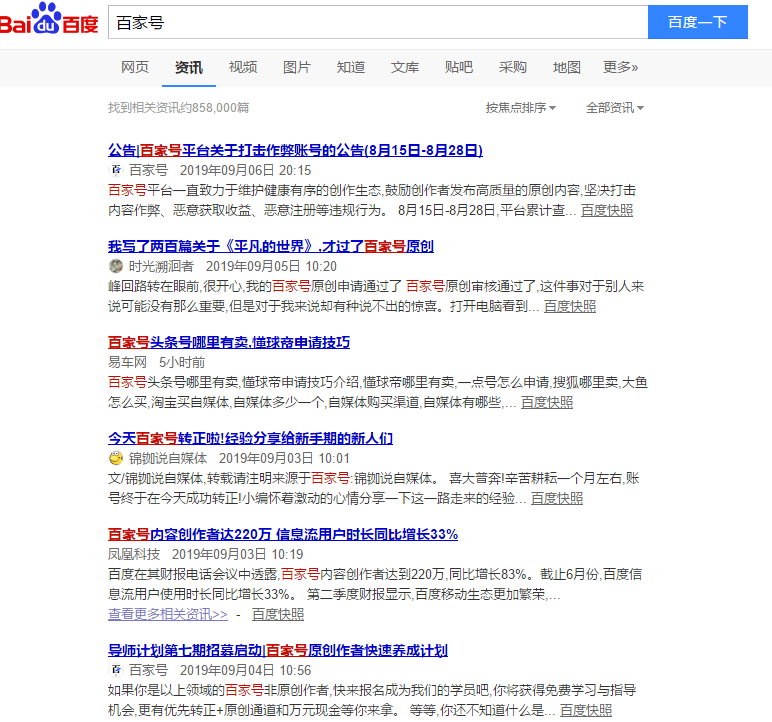Image resolution: width=772 pixels, height=722 pixels.
Task: Open the 百家号内容创作者达220万 article link
Action: 283,534
